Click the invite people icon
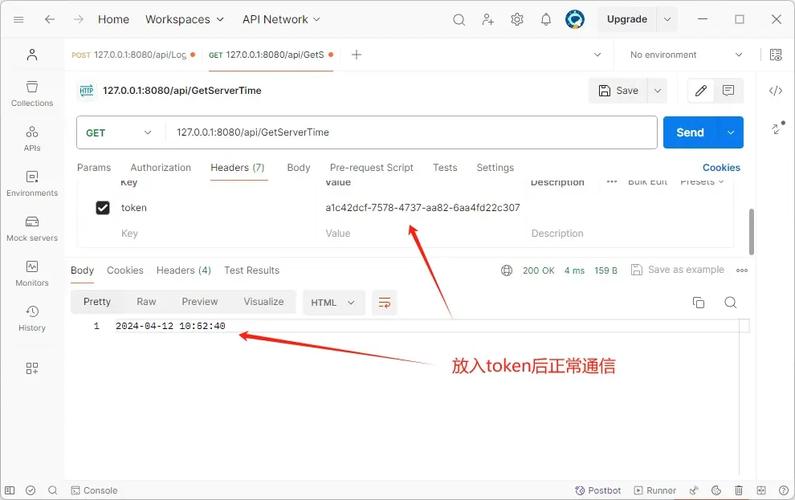795x500 pixels. point(488,20)
